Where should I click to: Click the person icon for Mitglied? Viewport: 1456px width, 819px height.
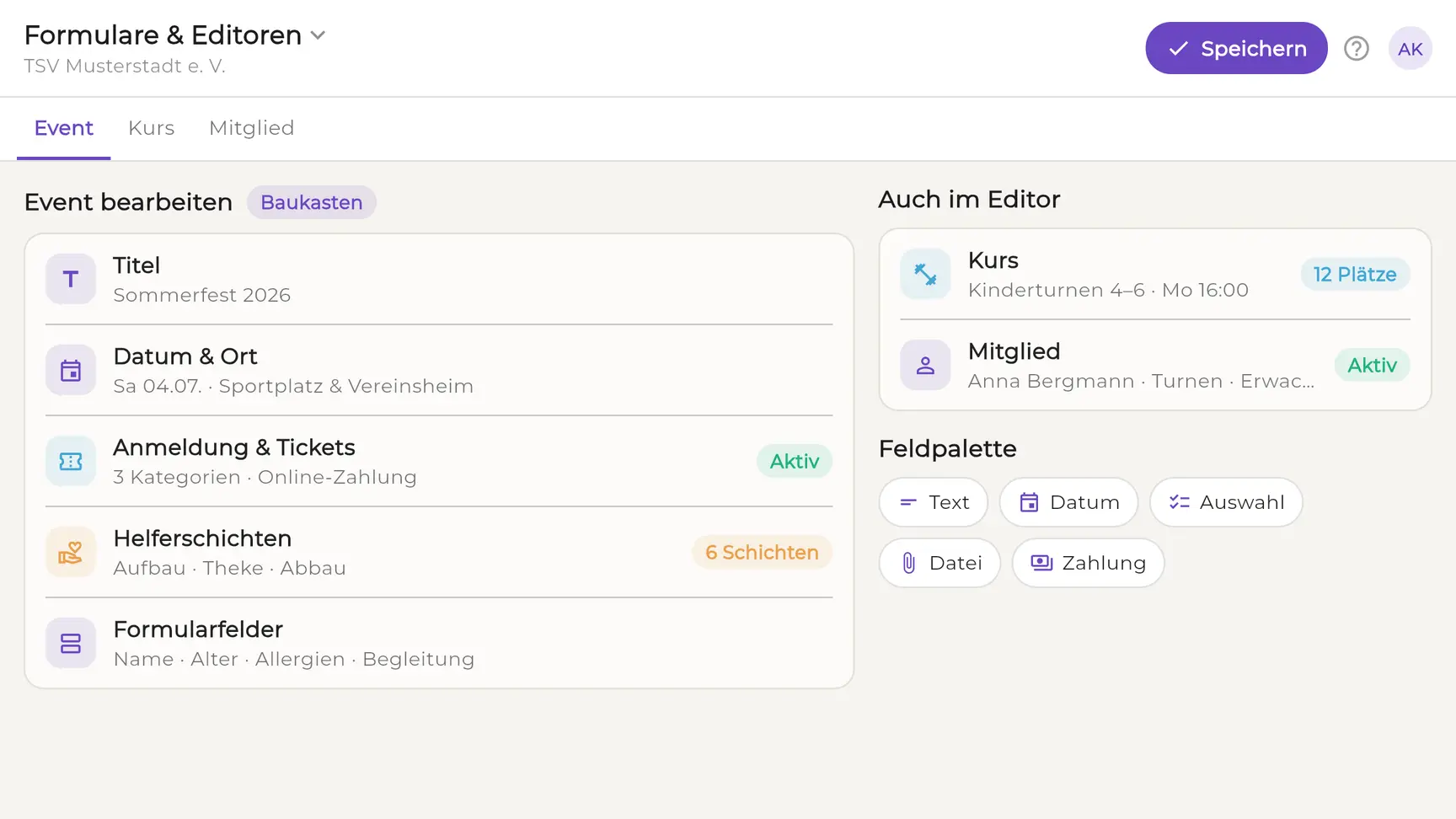(x=925, y=366)
